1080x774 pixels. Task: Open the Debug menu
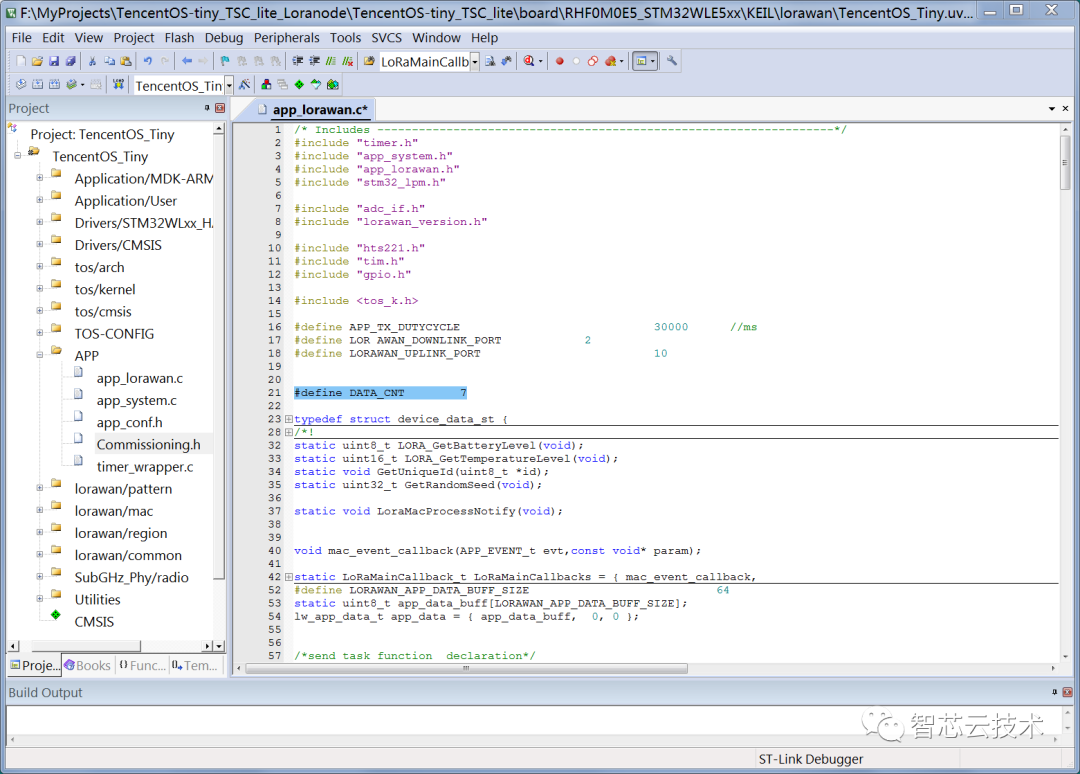(x=224, y=38)
